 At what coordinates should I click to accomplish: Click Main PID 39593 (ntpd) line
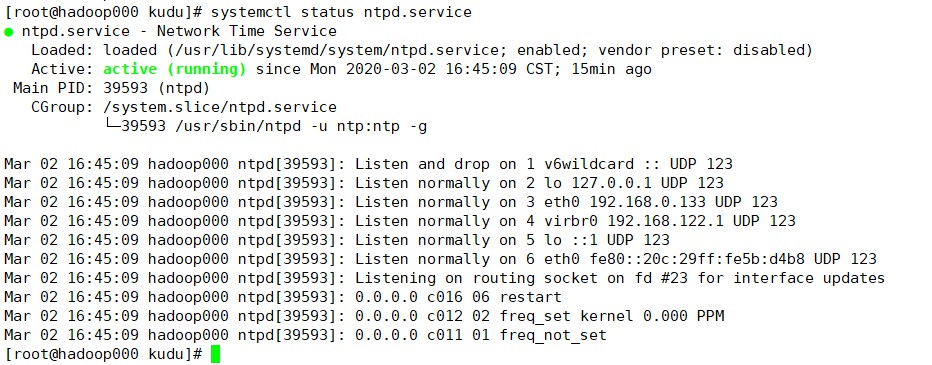(x=112, y=89)
